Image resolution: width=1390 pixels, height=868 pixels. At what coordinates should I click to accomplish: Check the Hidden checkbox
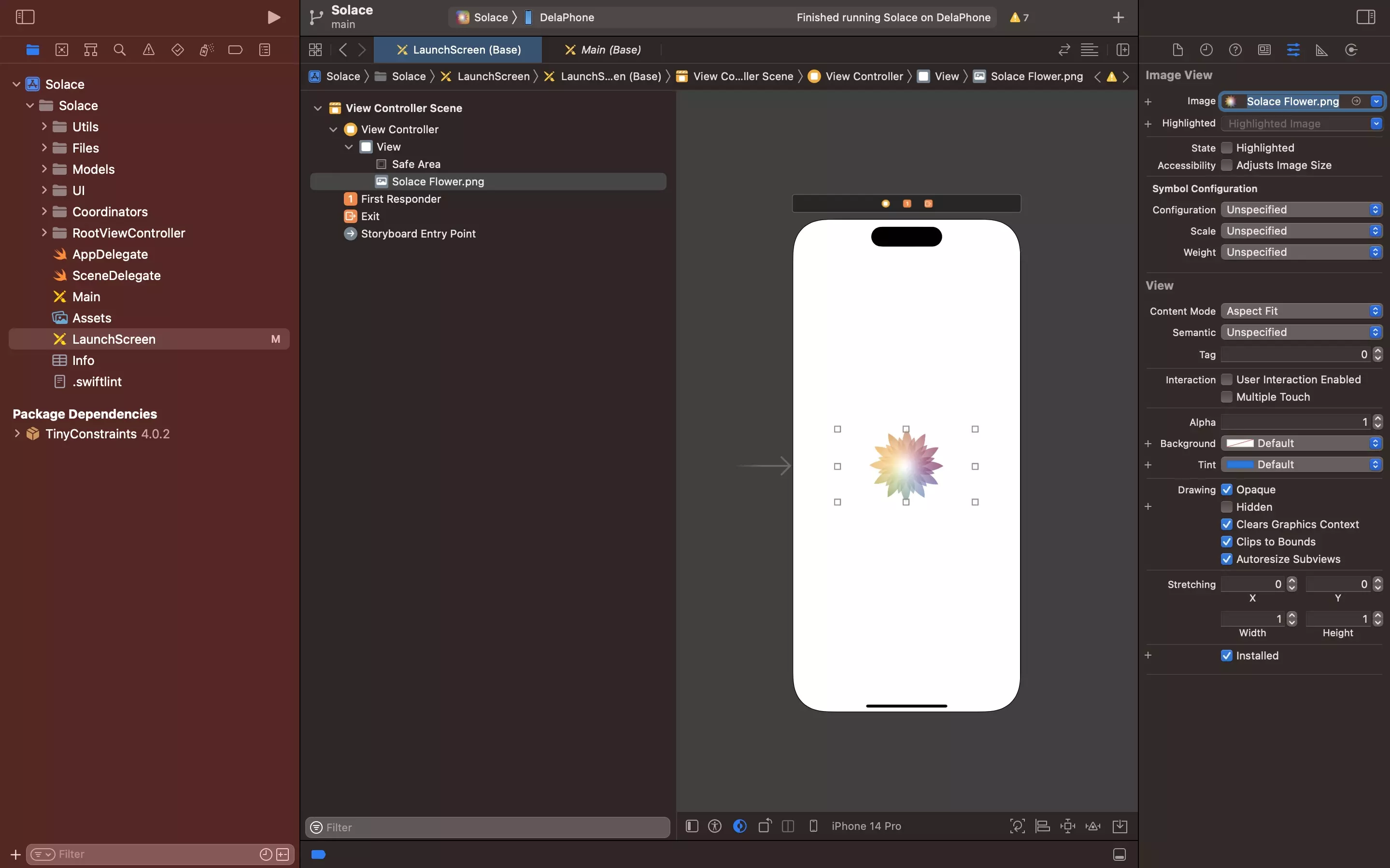pyautogui.click(x=1226, y=507)
